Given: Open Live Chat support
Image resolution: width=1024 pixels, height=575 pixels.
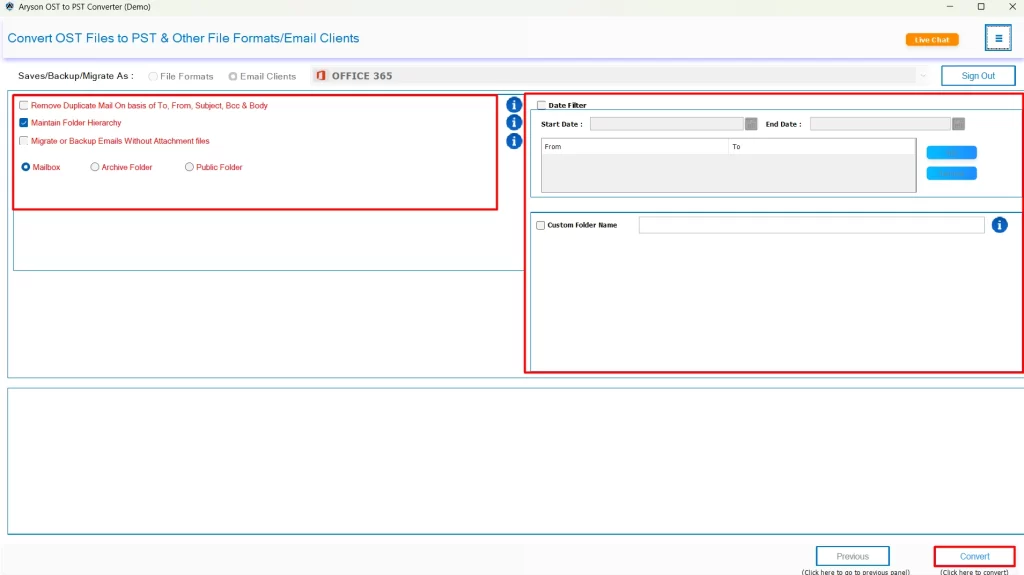Looking at the screenshot, I should pyautogui.click(x=932, y=40).
